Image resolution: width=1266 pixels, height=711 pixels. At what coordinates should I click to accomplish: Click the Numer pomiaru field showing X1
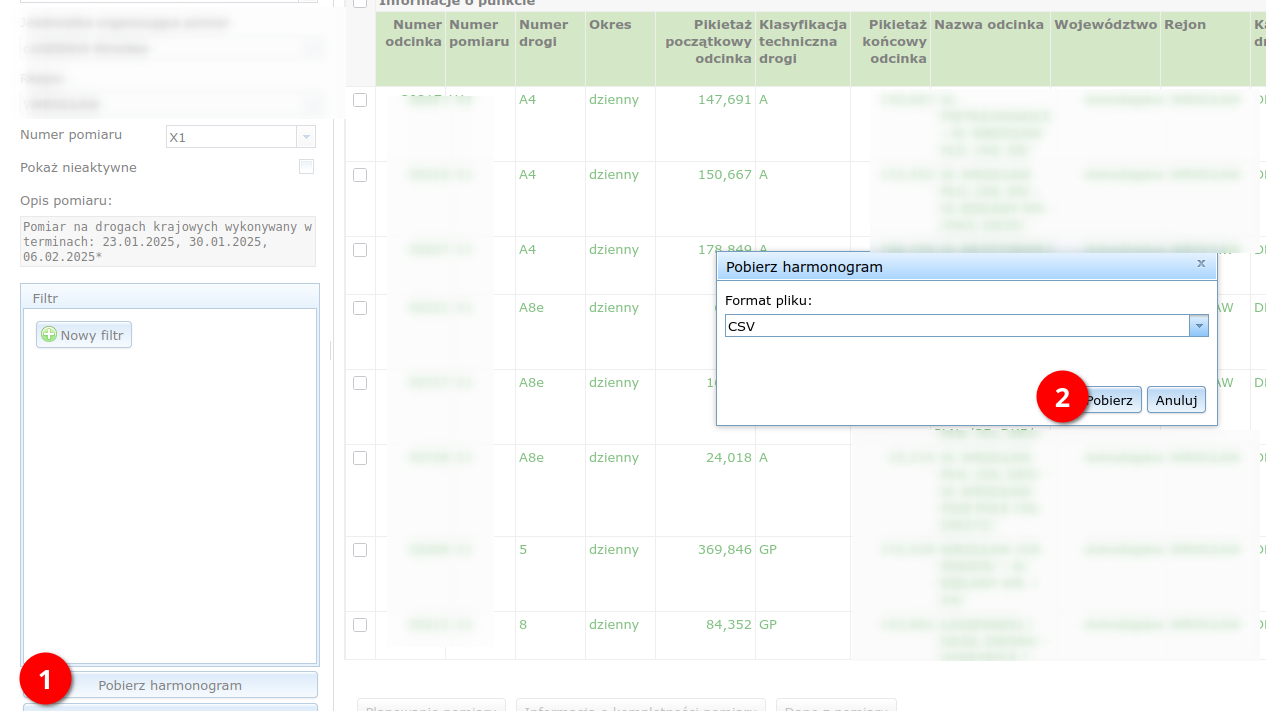(231, 137)
